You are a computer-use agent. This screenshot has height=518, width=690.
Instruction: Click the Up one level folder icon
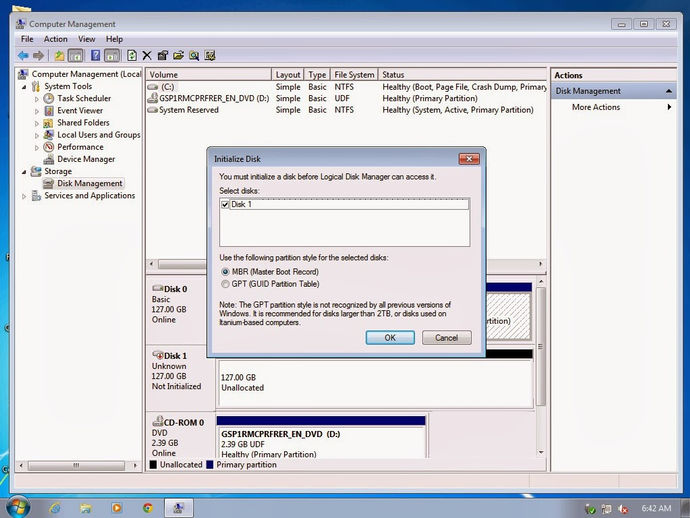pyautogui.click(x=59, y=55)
